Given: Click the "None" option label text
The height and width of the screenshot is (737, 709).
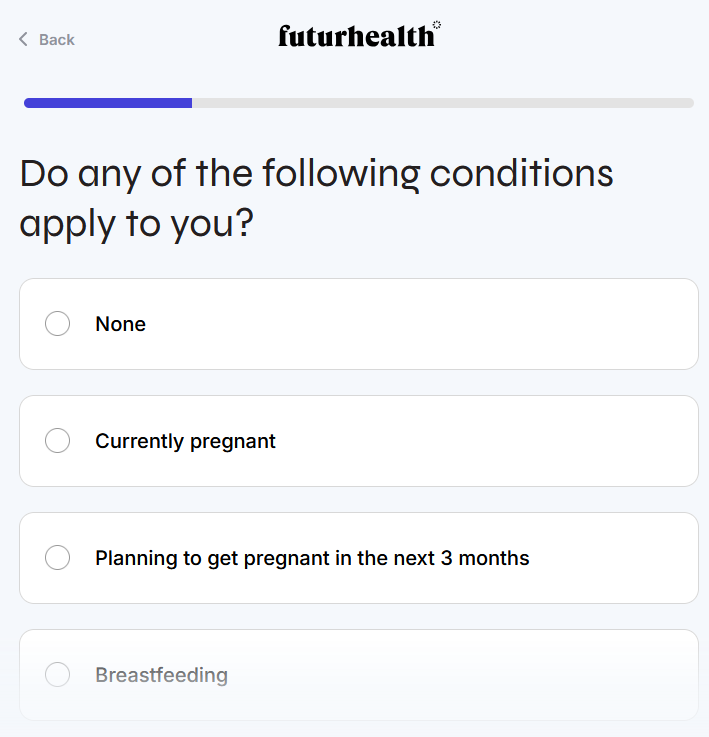Looking at the screenshot, I should click(120, 324).
